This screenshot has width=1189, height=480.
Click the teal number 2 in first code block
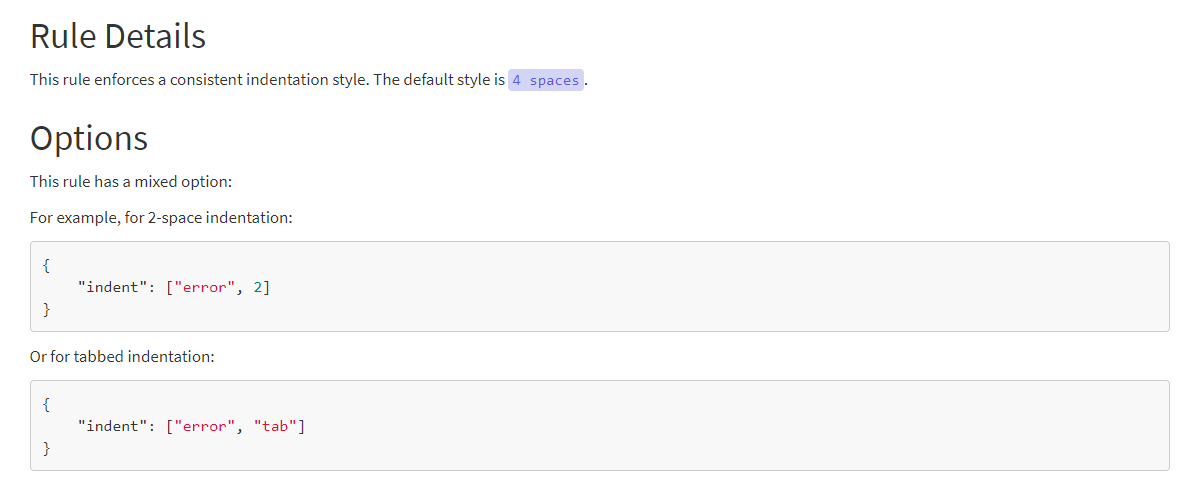(258, 287)
